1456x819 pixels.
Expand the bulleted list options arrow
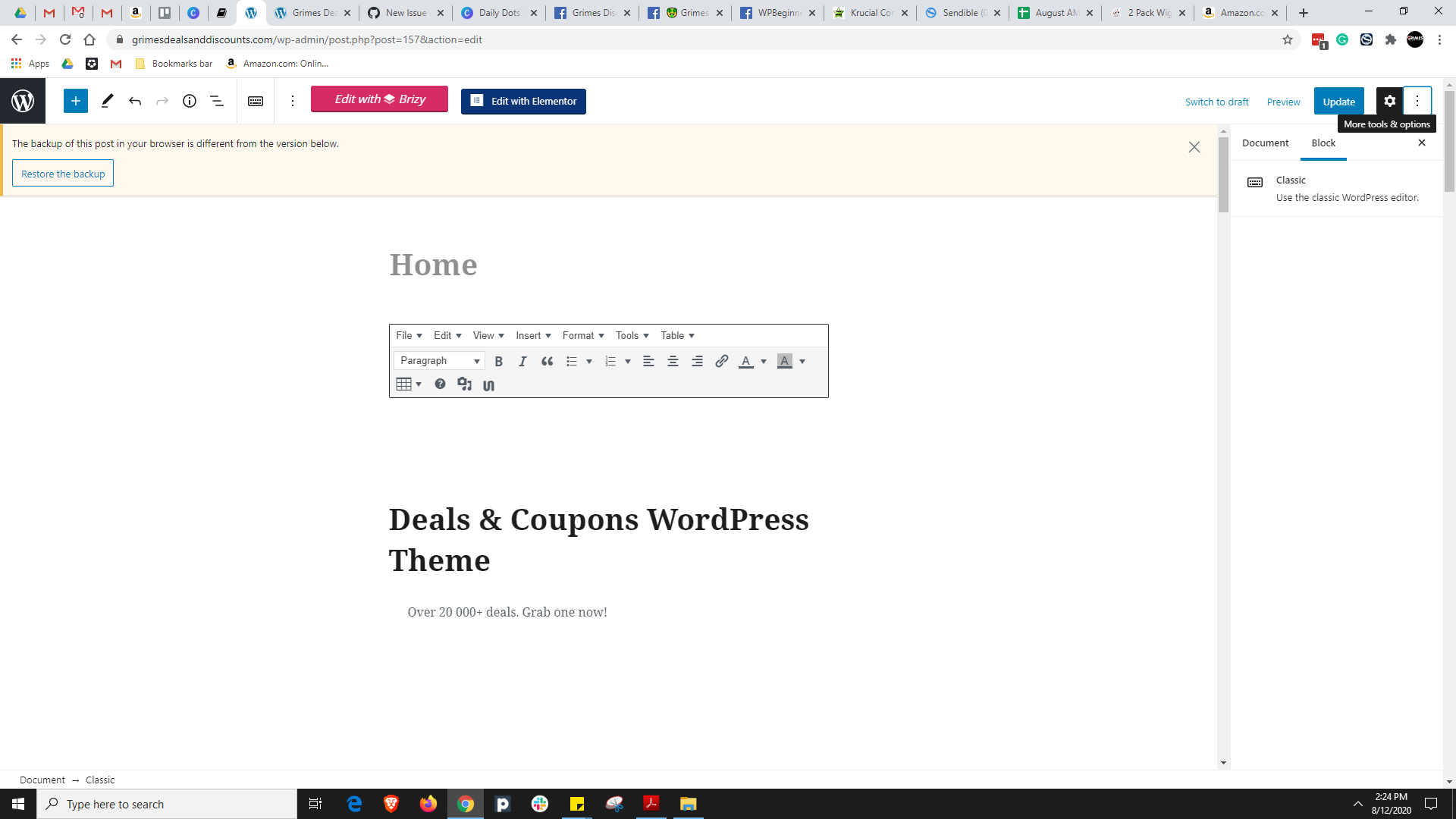point(589,362)
